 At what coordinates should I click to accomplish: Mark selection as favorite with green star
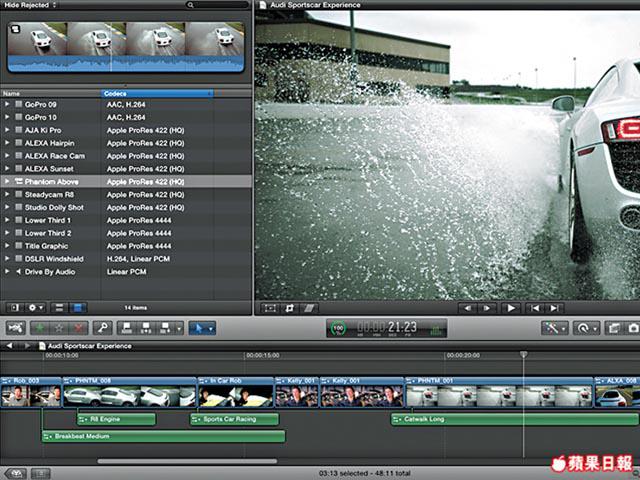[40, 328]
